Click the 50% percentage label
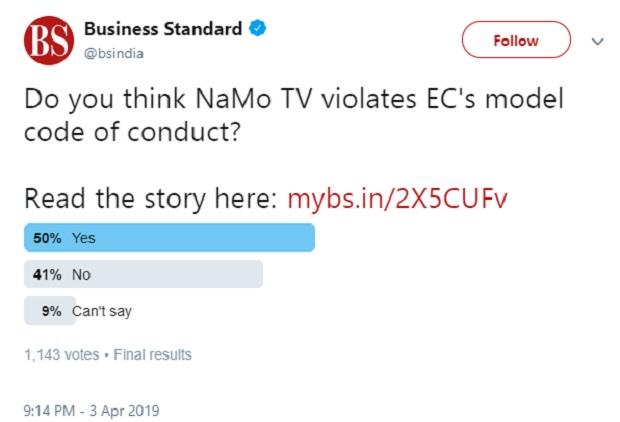Screen dimensions: 620x422 (49, 238)
